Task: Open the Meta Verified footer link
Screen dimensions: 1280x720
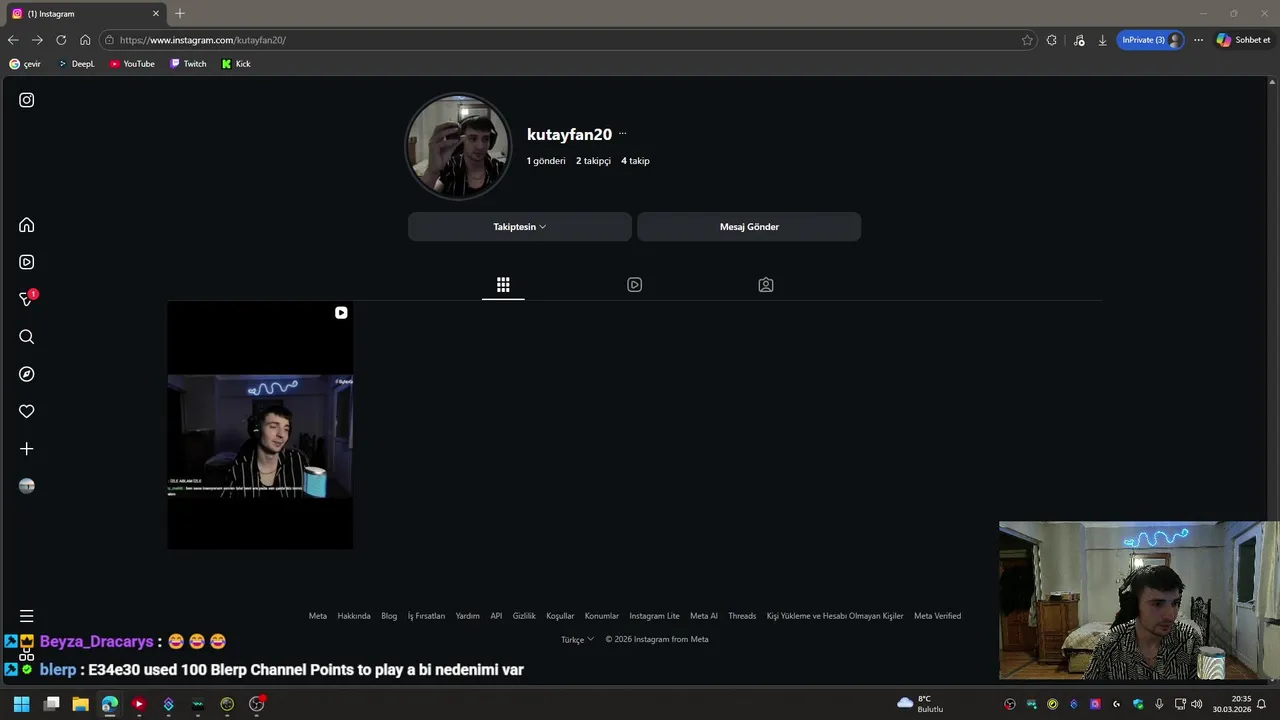Action: 937,616
